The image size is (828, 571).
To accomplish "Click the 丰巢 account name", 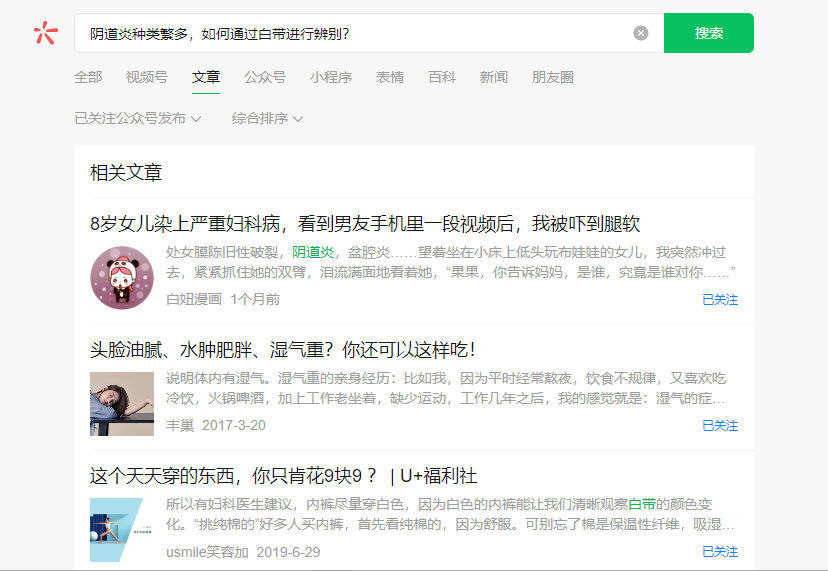I will coord(180,426).
